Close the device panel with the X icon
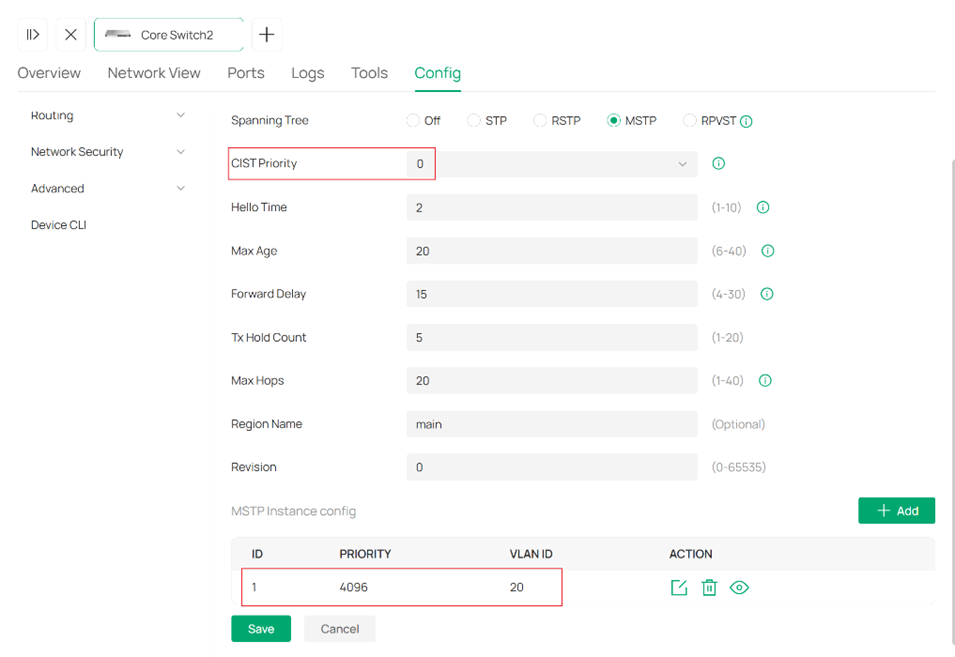Image resolution: width=955 pixels, height=657 pixels. point(71,35)
